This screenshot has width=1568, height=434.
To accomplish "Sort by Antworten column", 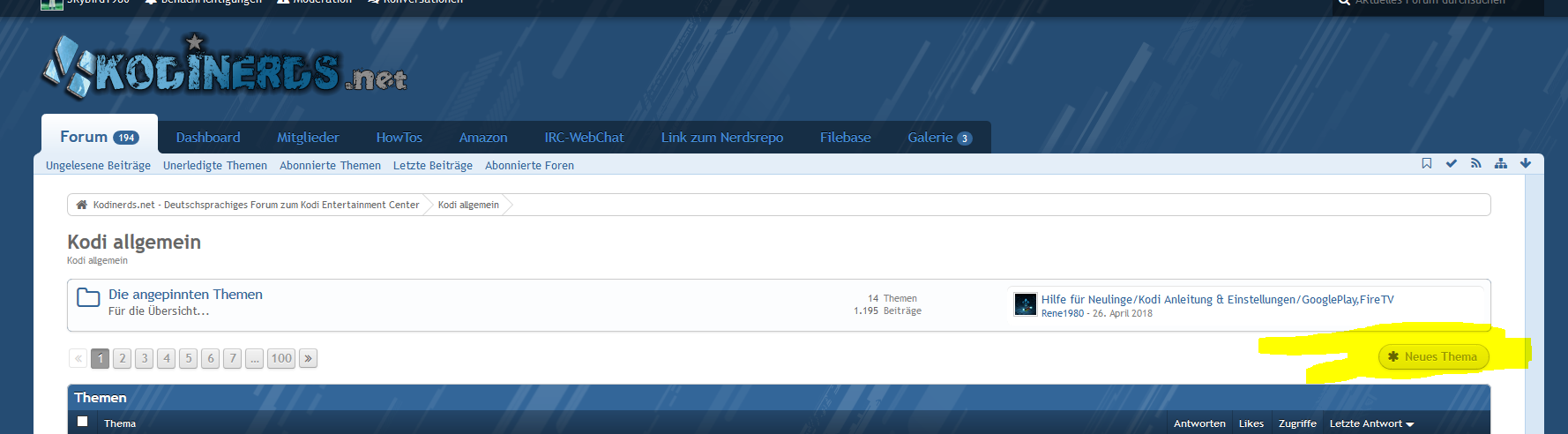I will [x=1199, y=423].
